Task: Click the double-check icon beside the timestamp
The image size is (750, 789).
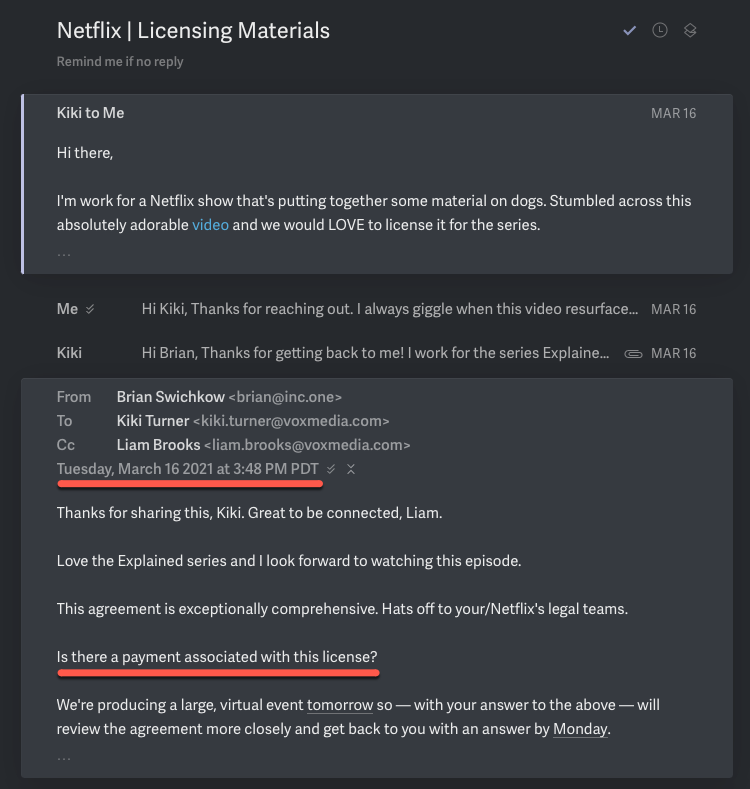Action: (331, 469)
